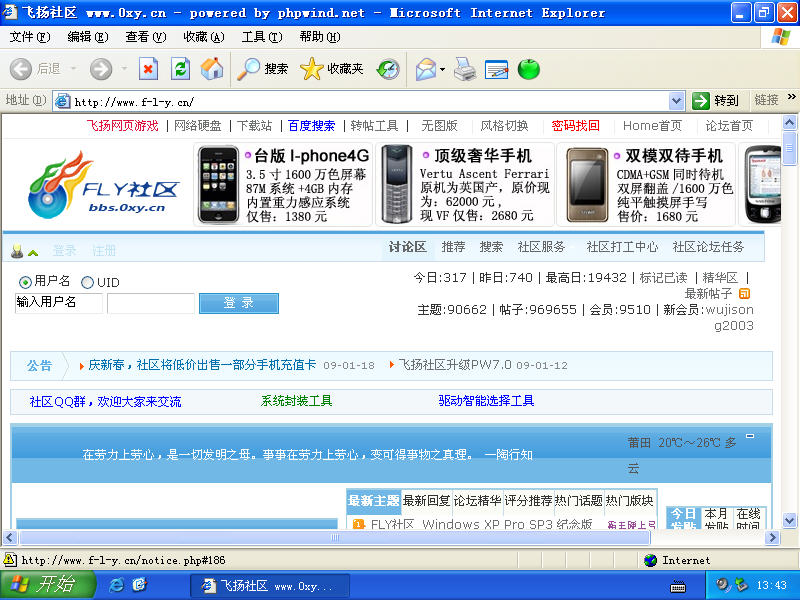This screenshot has width=800, height=600.
Task: Click the green up-arrow icon beside avatar
Action: pos(33,253)
